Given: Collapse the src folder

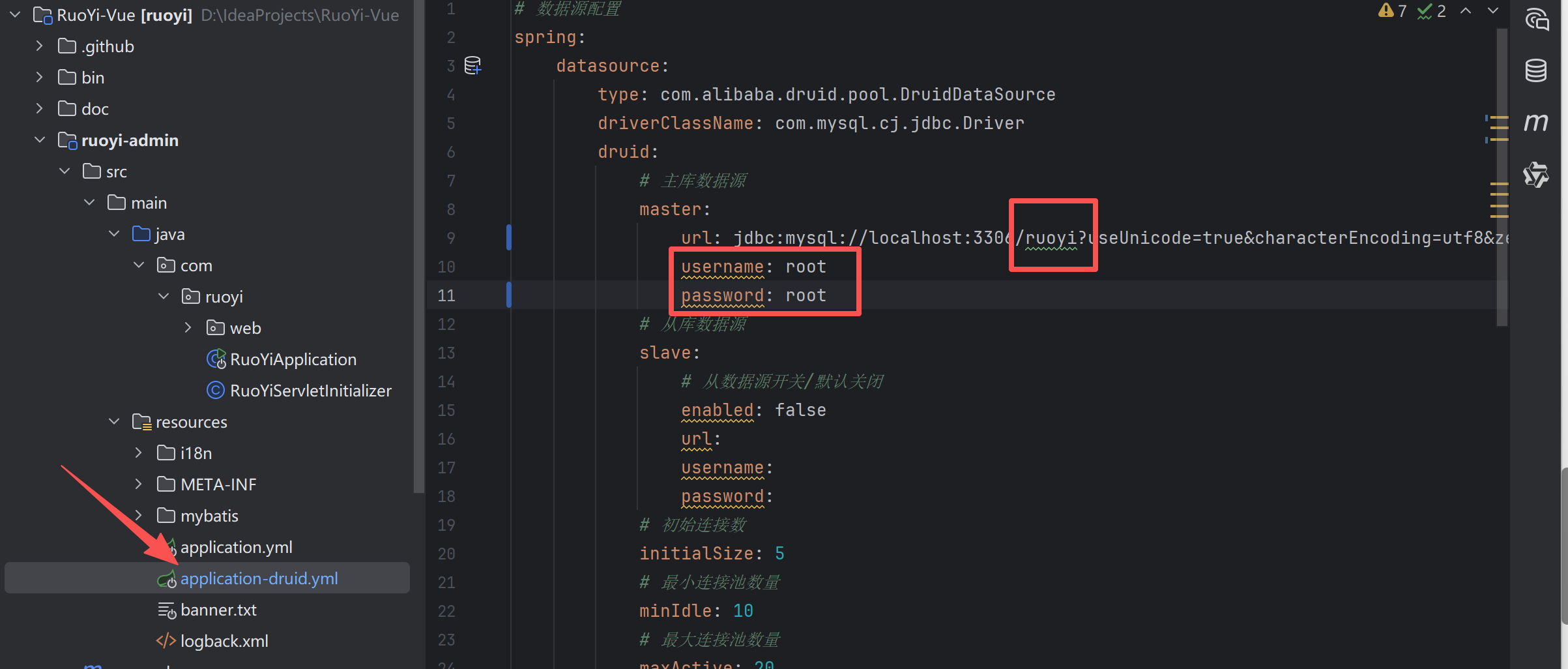Looking at the screenshot, I should (x=65, y=171).
